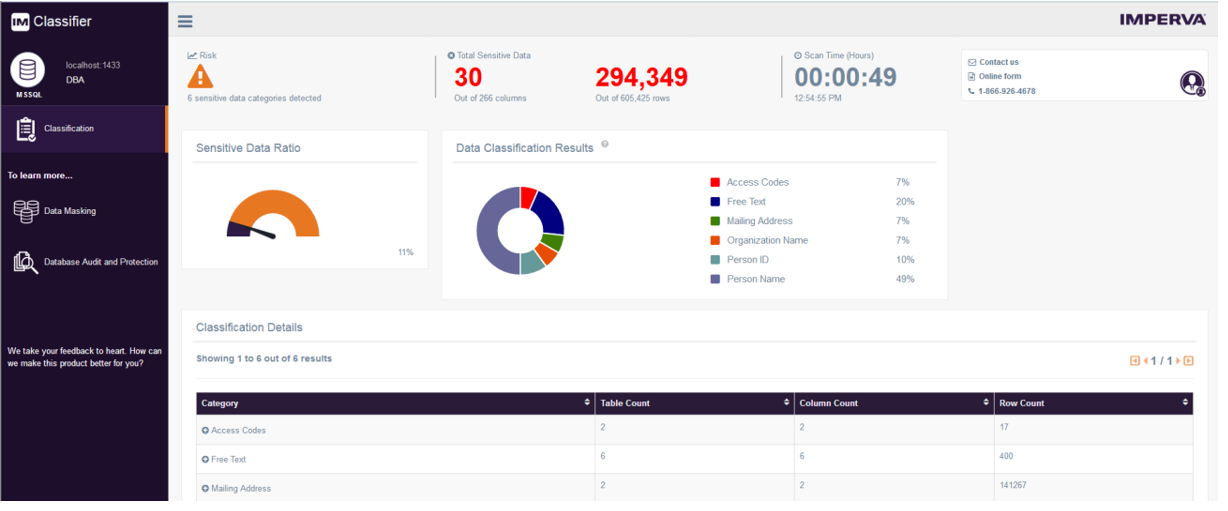Viewport: 1228px width, 511px height.
Task: Sort table by Row Count column
Action: [1185, 403]
